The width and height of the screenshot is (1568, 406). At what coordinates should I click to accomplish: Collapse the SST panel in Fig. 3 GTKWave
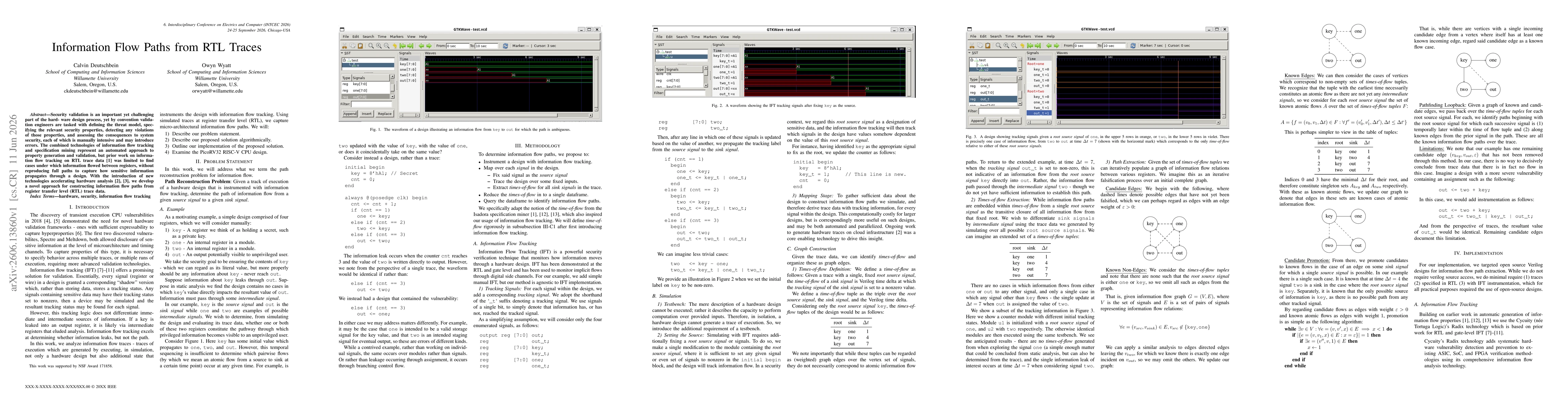(970, 53)
